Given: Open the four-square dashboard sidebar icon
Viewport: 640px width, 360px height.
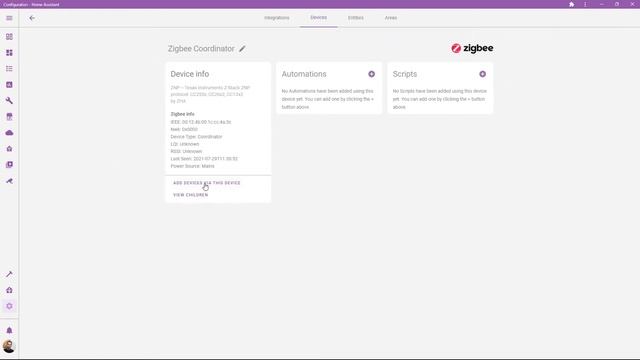Looking at the screenshot, I should pyautogui.click(x=9, y=53).
